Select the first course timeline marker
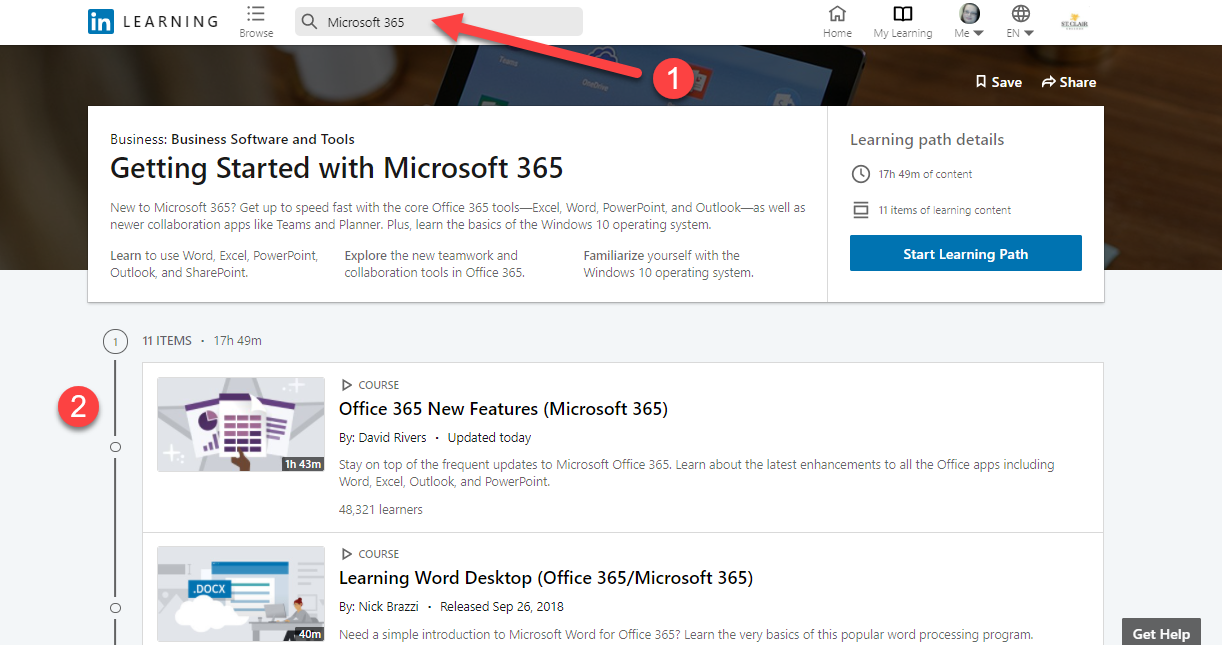The width and height of the screenshot is (1222, 645). 115,447
